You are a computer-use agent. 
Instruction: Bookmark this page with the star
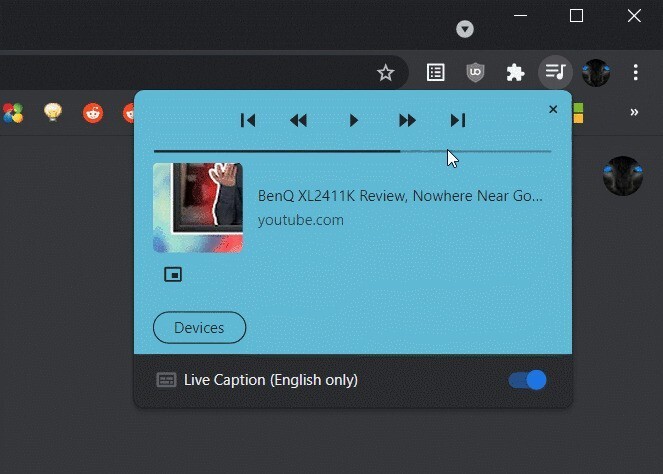point(386,73)
